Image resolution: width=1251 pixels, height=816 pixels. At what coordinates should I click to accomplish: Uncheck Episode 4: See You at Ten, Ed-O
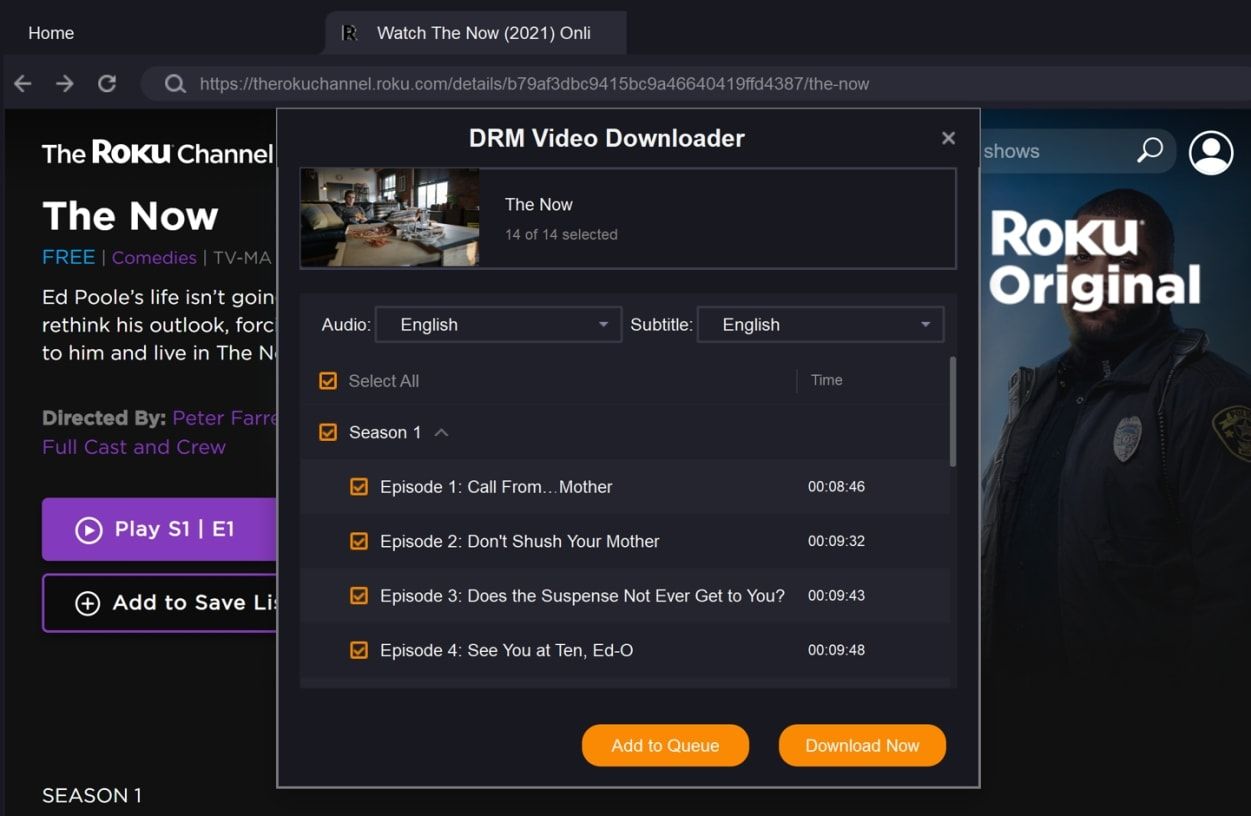coord(359,650)
